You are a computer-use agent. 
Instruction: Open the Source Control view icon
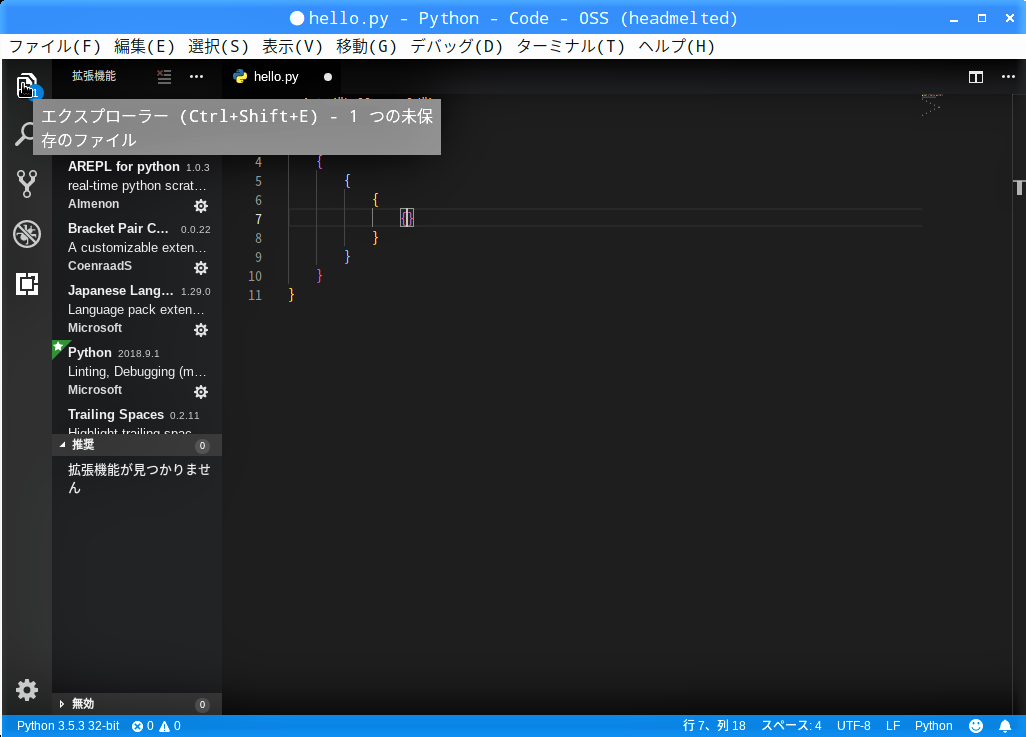point(27,184)
